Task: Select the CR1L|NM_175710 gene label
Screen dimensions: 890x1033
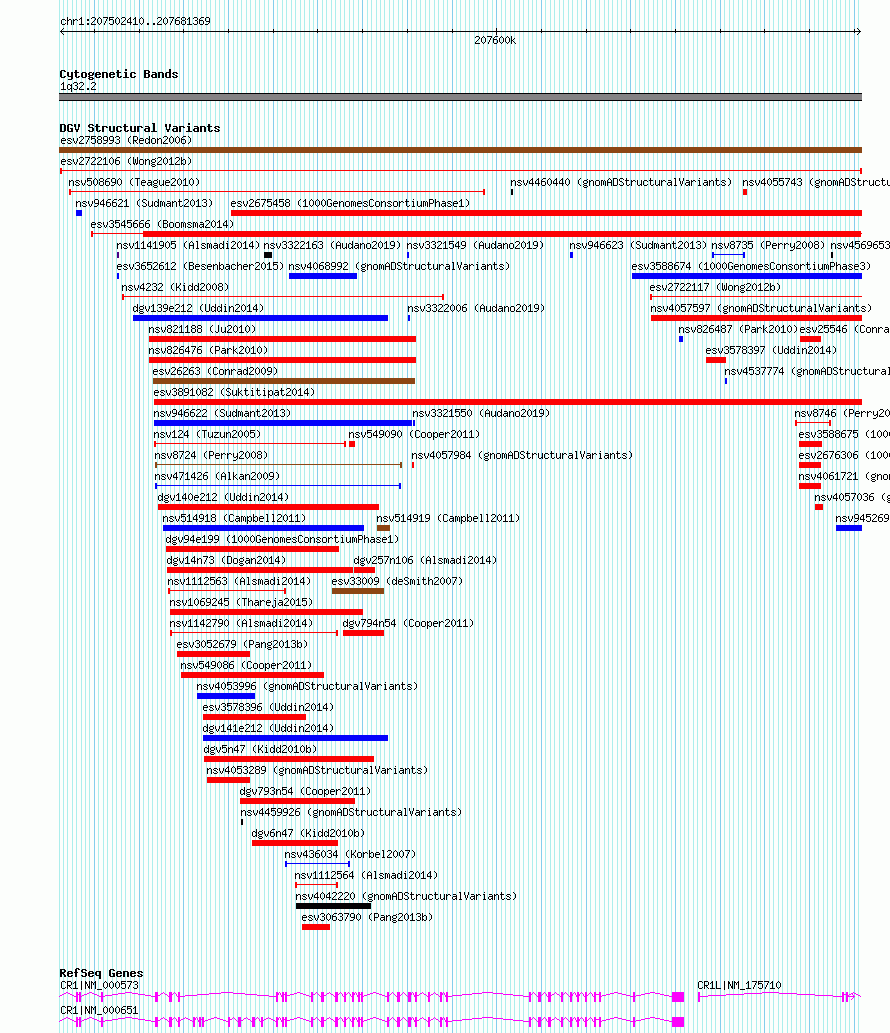Action: click(739, 988)
